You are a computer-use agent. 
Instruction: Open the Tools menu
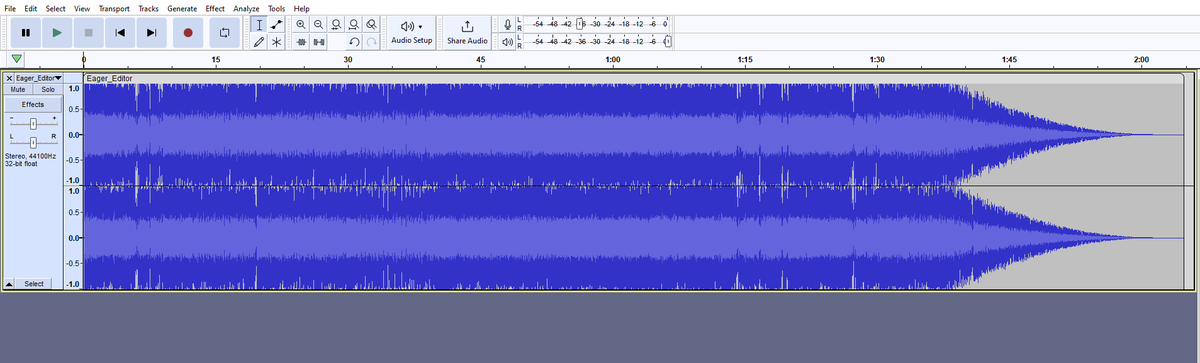(277, 8)
